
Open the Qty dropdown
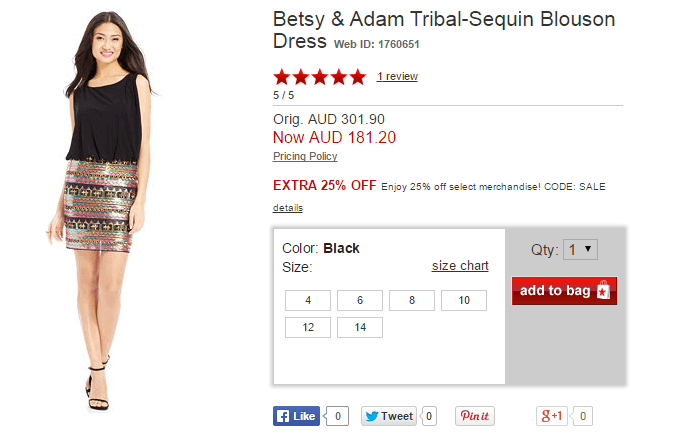[580, 249]
